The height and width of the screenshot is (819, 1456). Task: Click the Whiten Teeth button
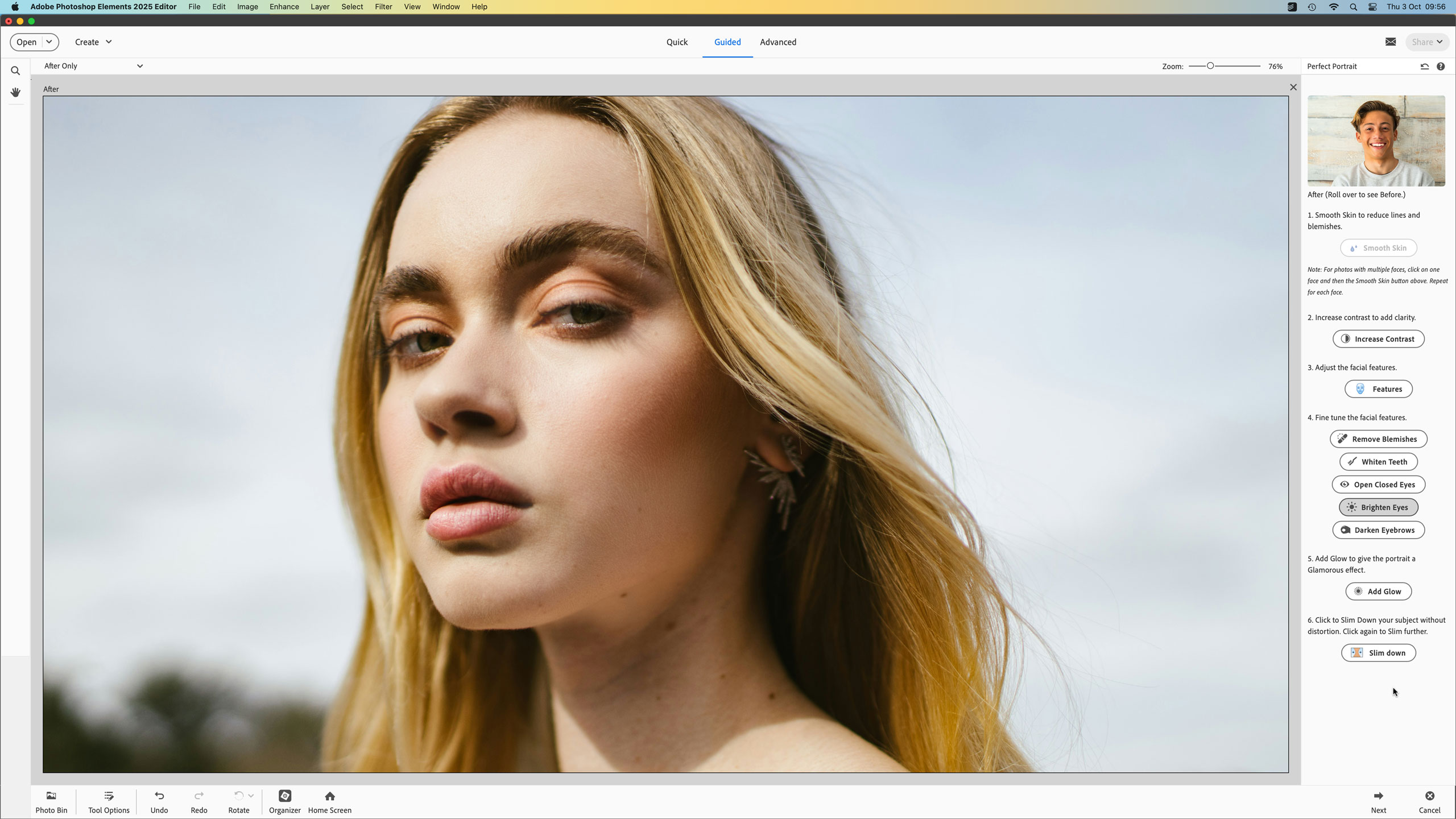[x=1378, y=462]
